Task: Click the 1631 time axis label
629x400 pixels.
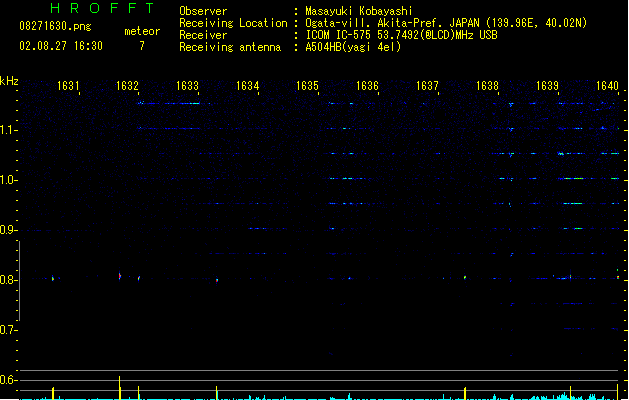Action: pyautogui.click(x=68, y=86)
